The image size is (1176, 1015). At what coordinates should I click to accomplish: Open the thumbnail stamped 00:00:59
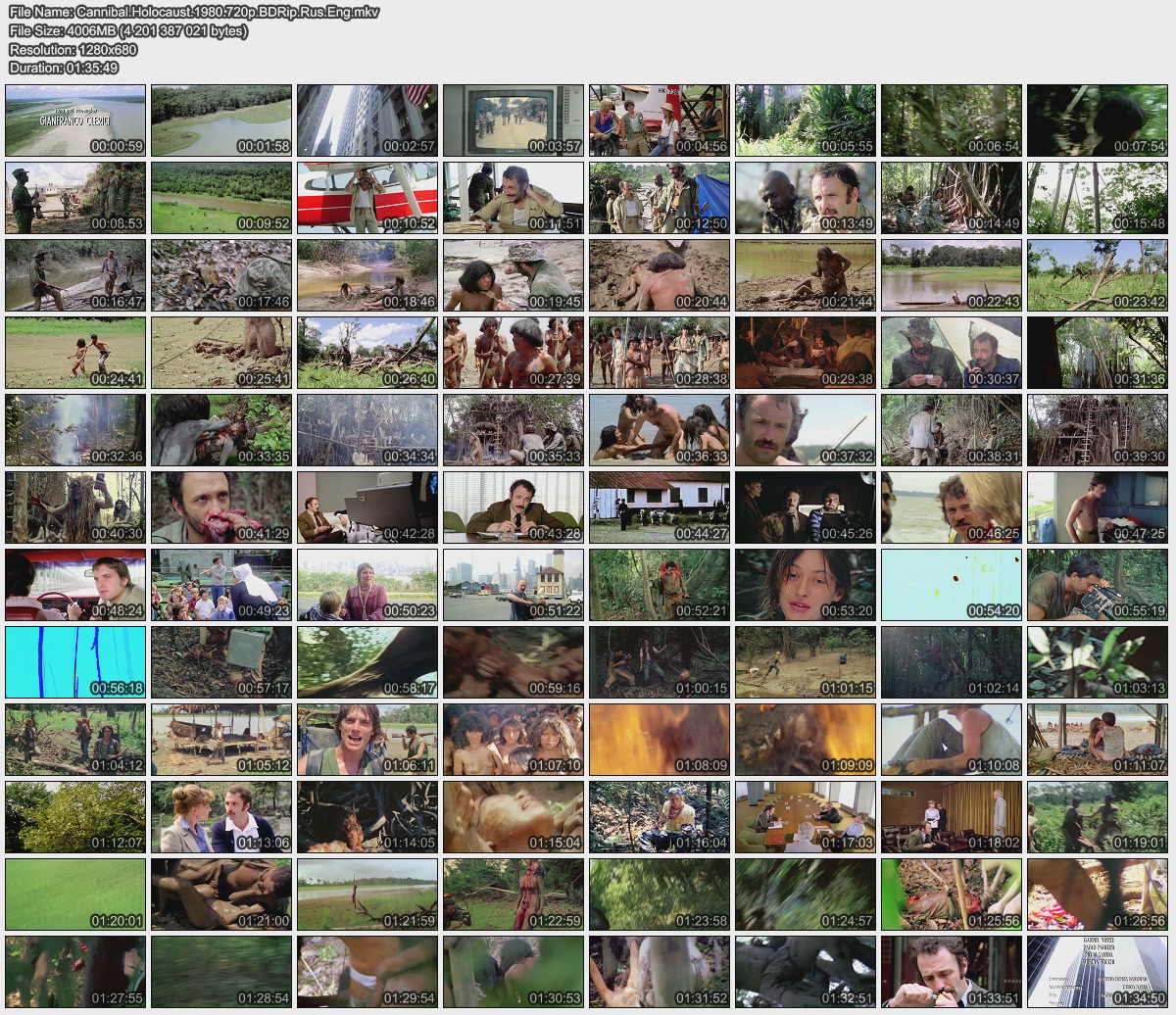[x=75, y=121]
